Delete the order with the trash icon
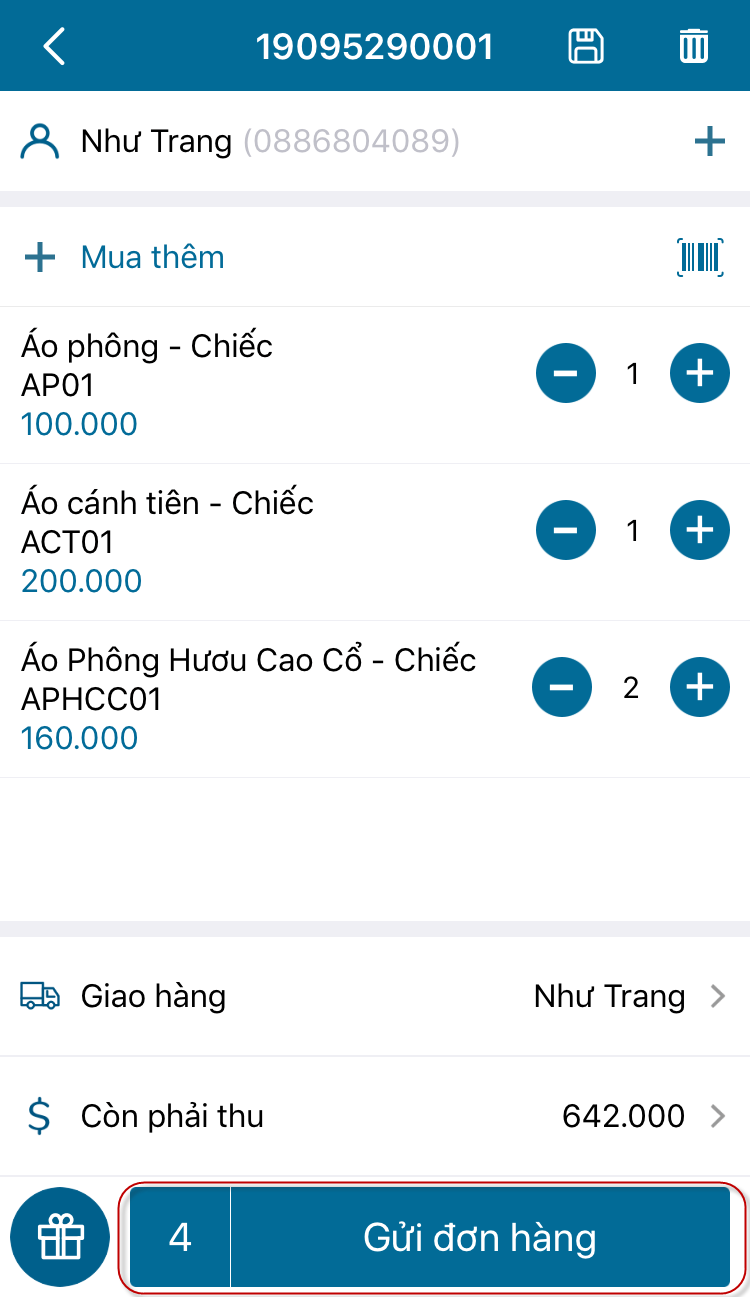Viewport: 750px width, 1297px height. click(x=694, y=47)
